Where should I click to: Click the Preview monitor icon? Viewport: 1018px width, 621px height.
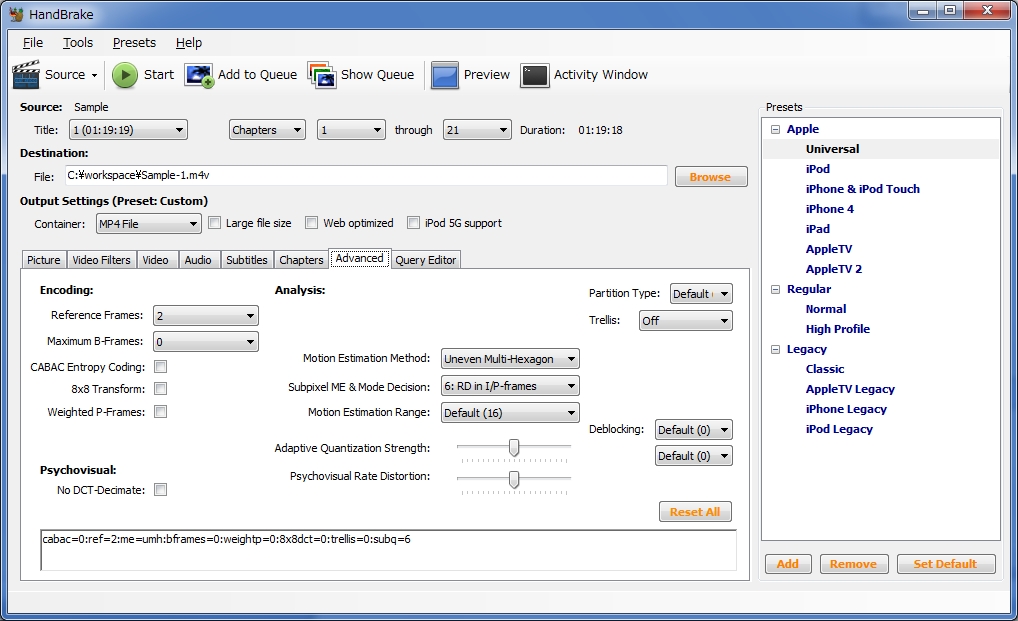(x=445, y=75)
